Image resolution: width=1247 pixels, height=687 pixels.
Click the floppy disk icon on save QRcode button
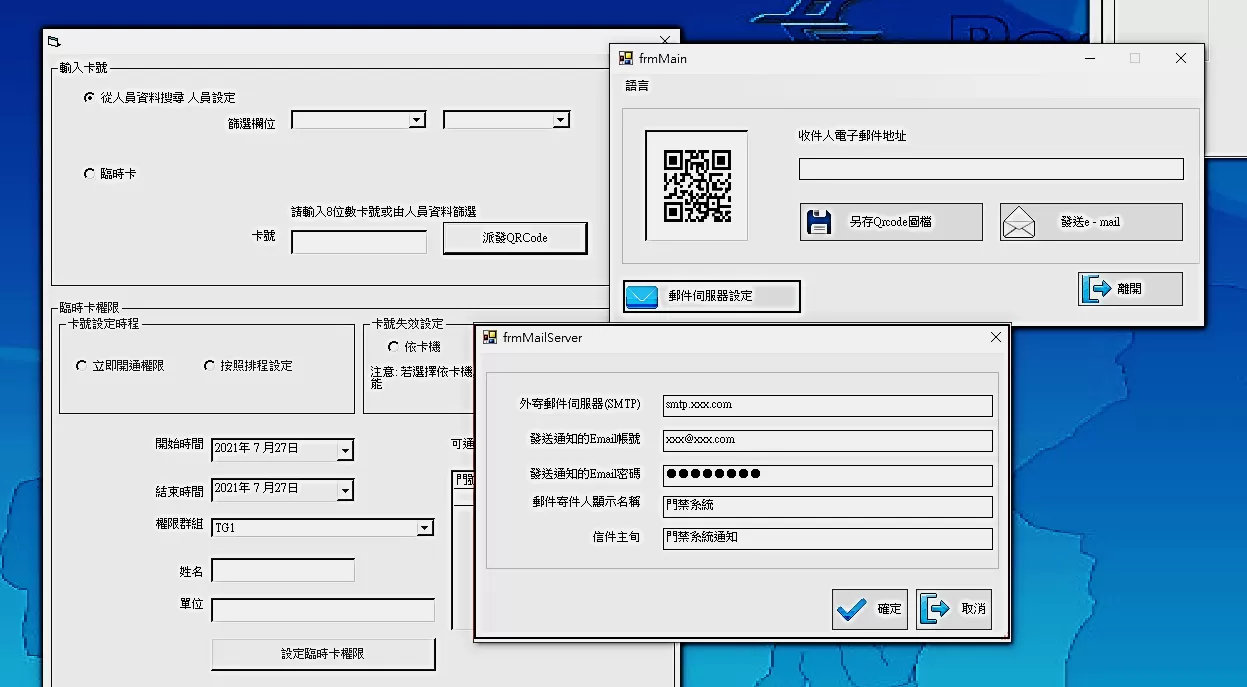tap(819, 222)
